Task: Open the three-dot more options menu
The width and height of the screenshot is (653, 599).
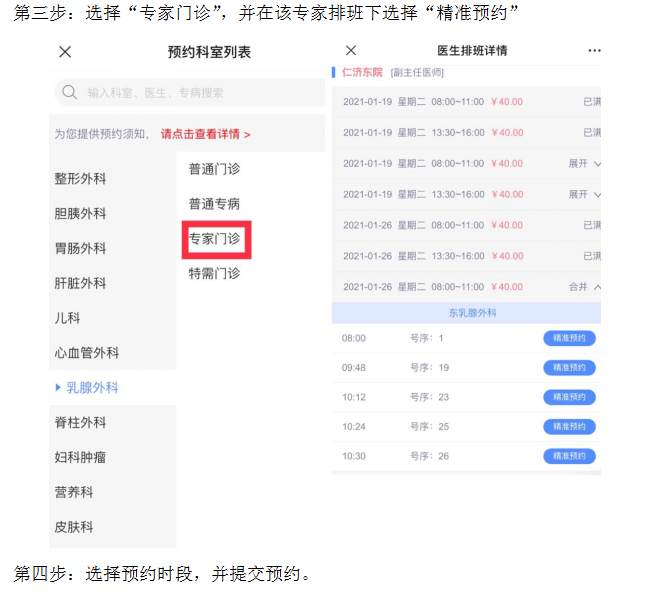Action: (x=594, y=51)
